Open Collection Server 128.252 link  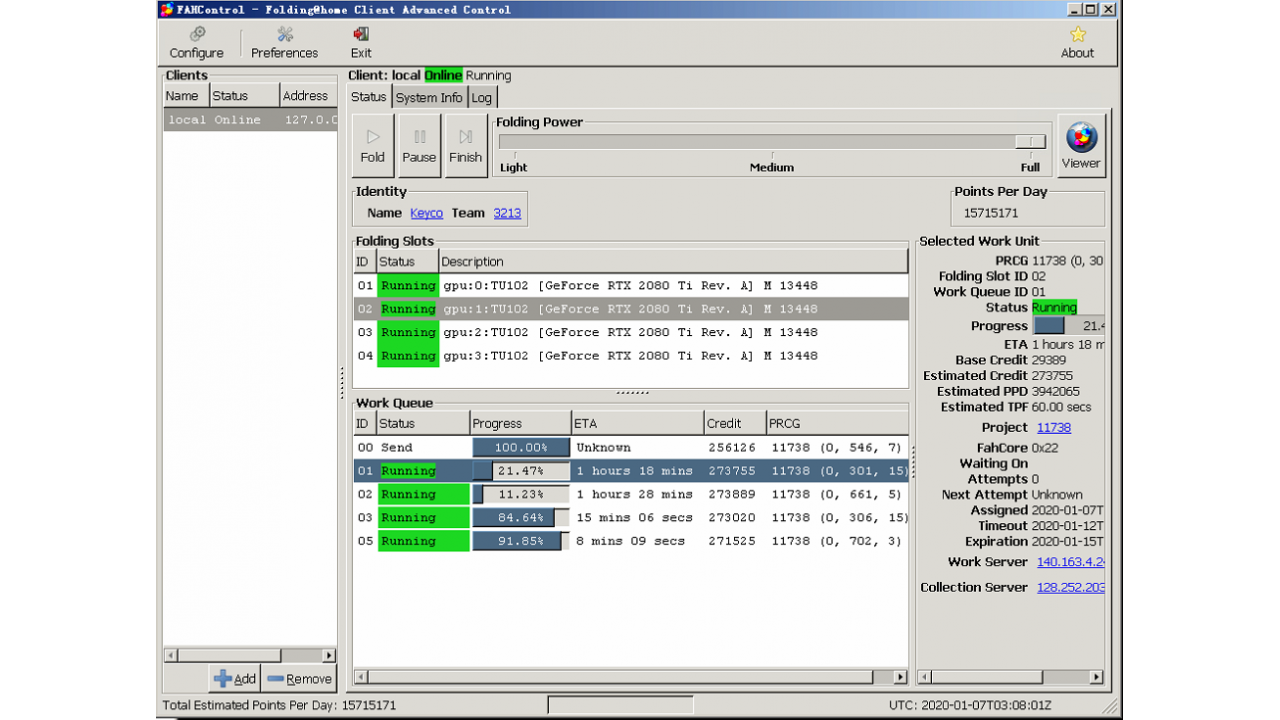click(x=1071, y=587)
